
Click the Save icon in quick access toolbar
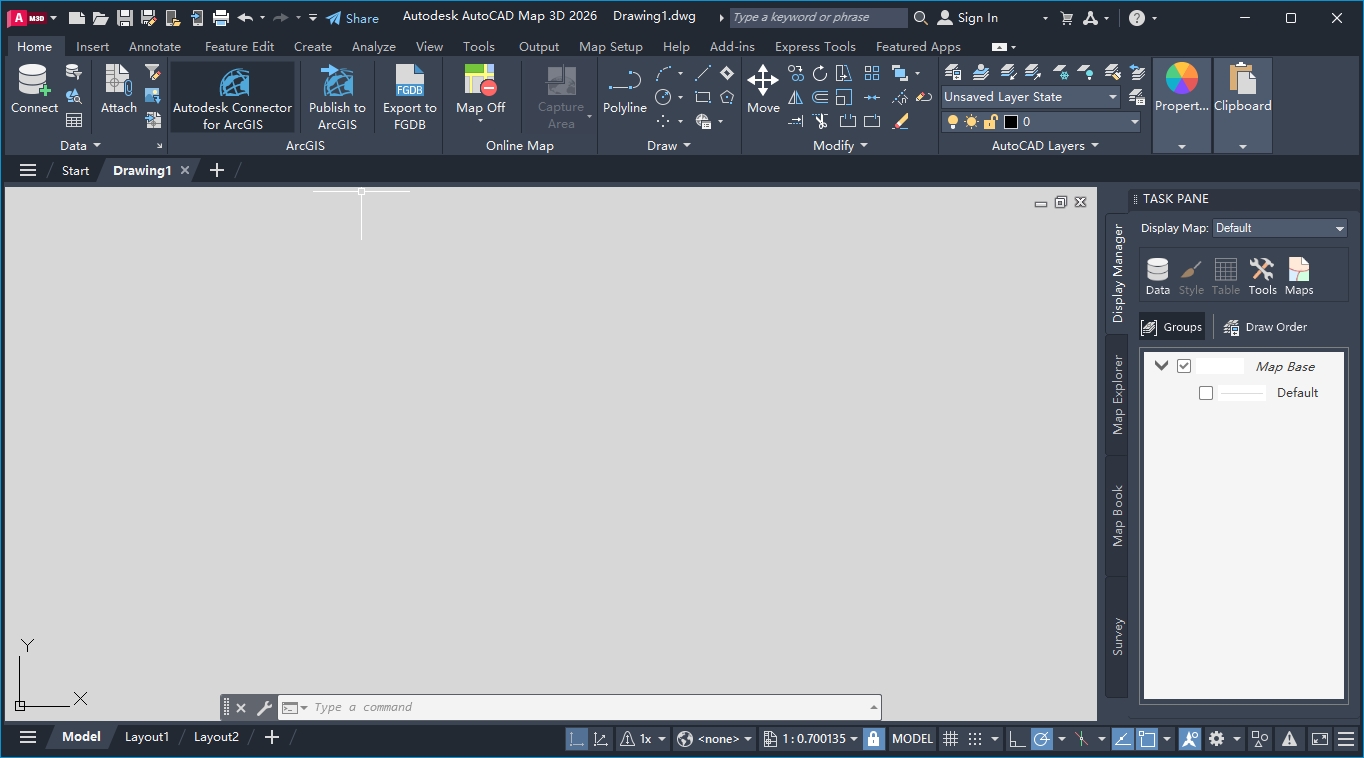125,18
